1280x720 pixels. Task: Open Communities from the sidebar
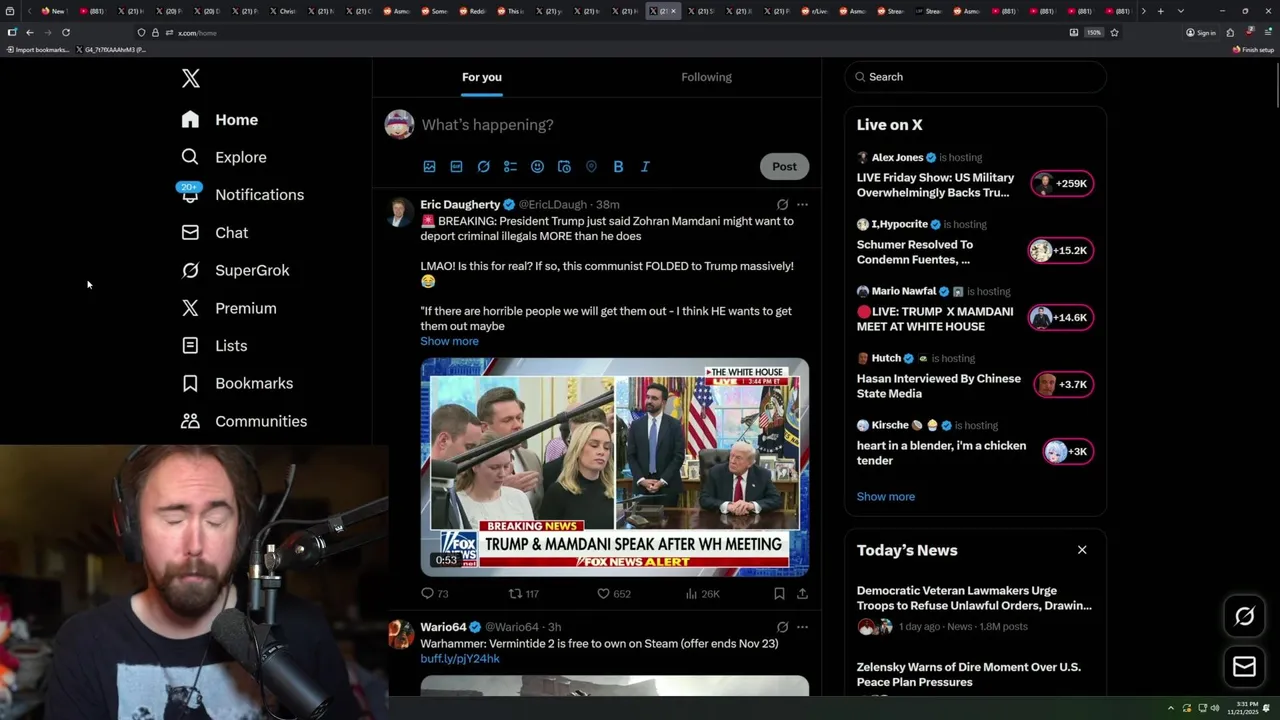pyautogui.click(x=244, y=421)
